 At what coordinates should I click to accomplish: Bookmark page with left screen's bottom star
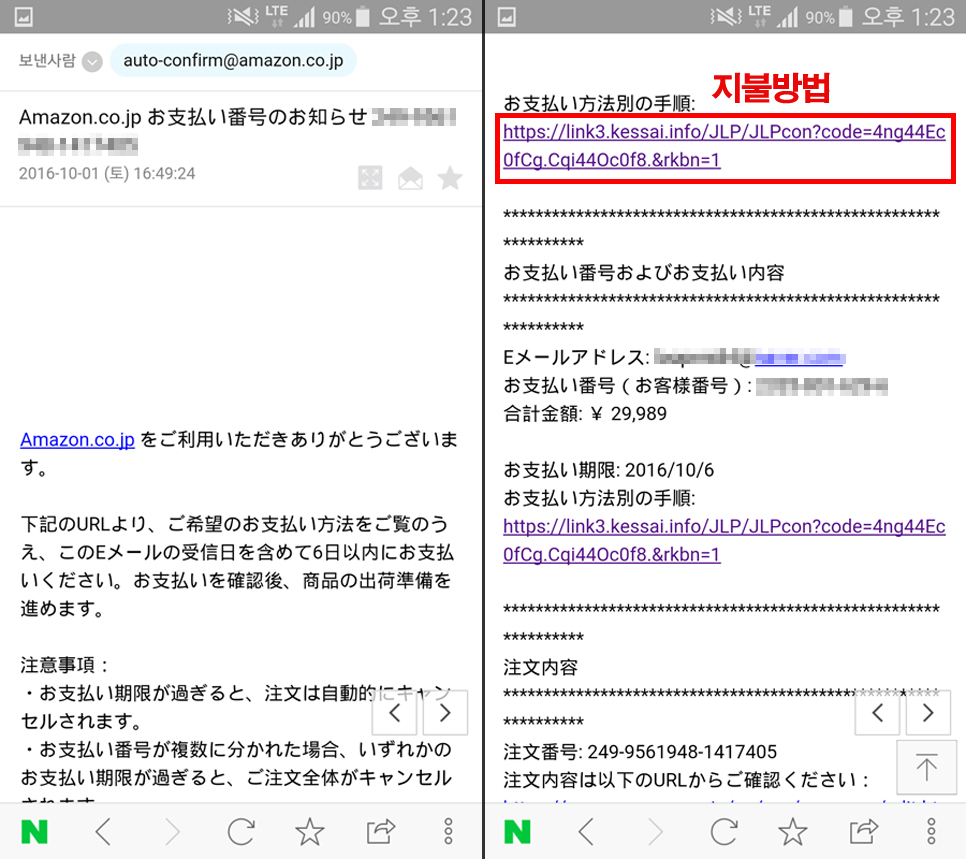click(310, 832)
